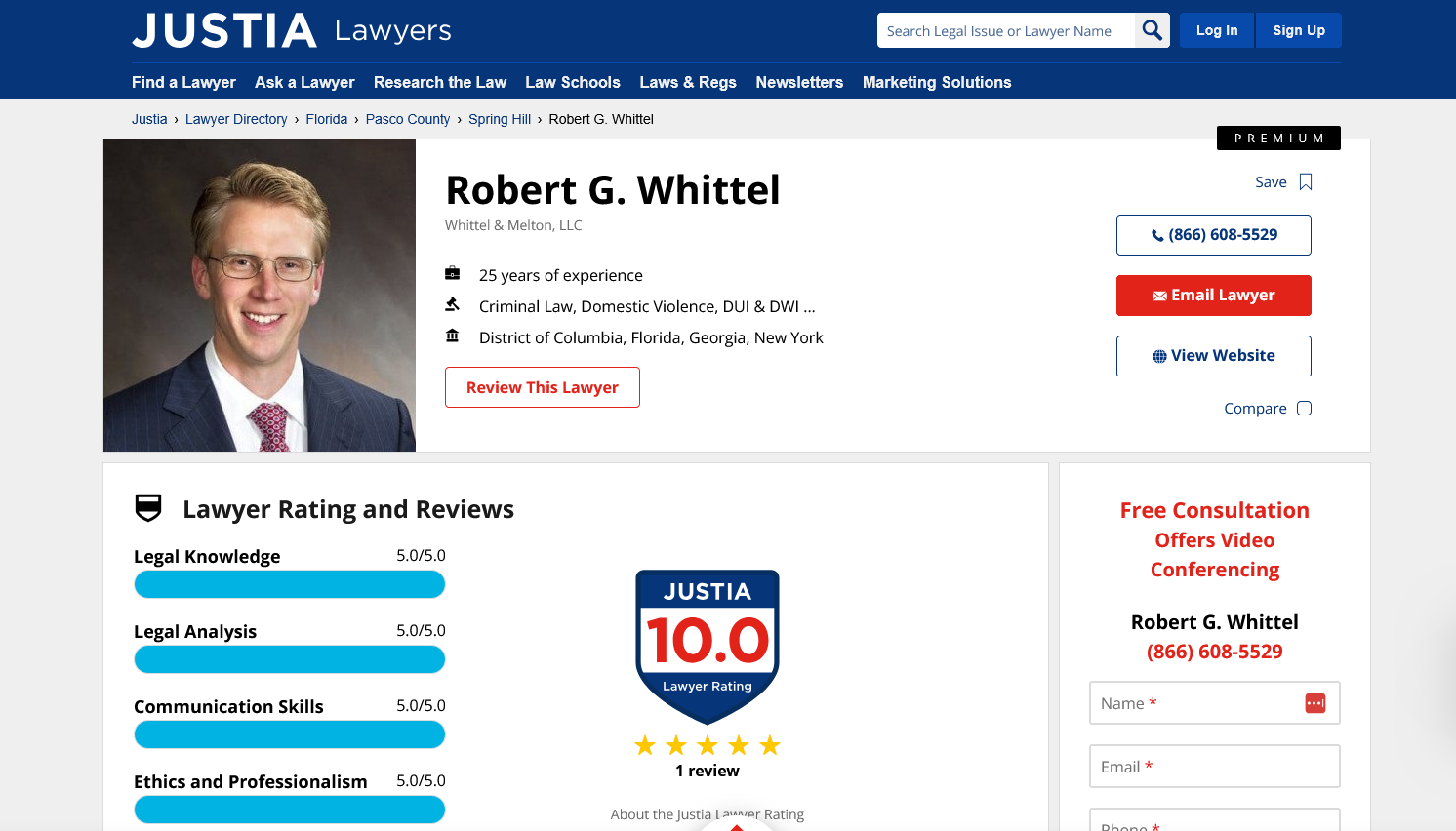Click Robert G. Whittel's profile photo
1456x831 pixels.
pos(260,296)
